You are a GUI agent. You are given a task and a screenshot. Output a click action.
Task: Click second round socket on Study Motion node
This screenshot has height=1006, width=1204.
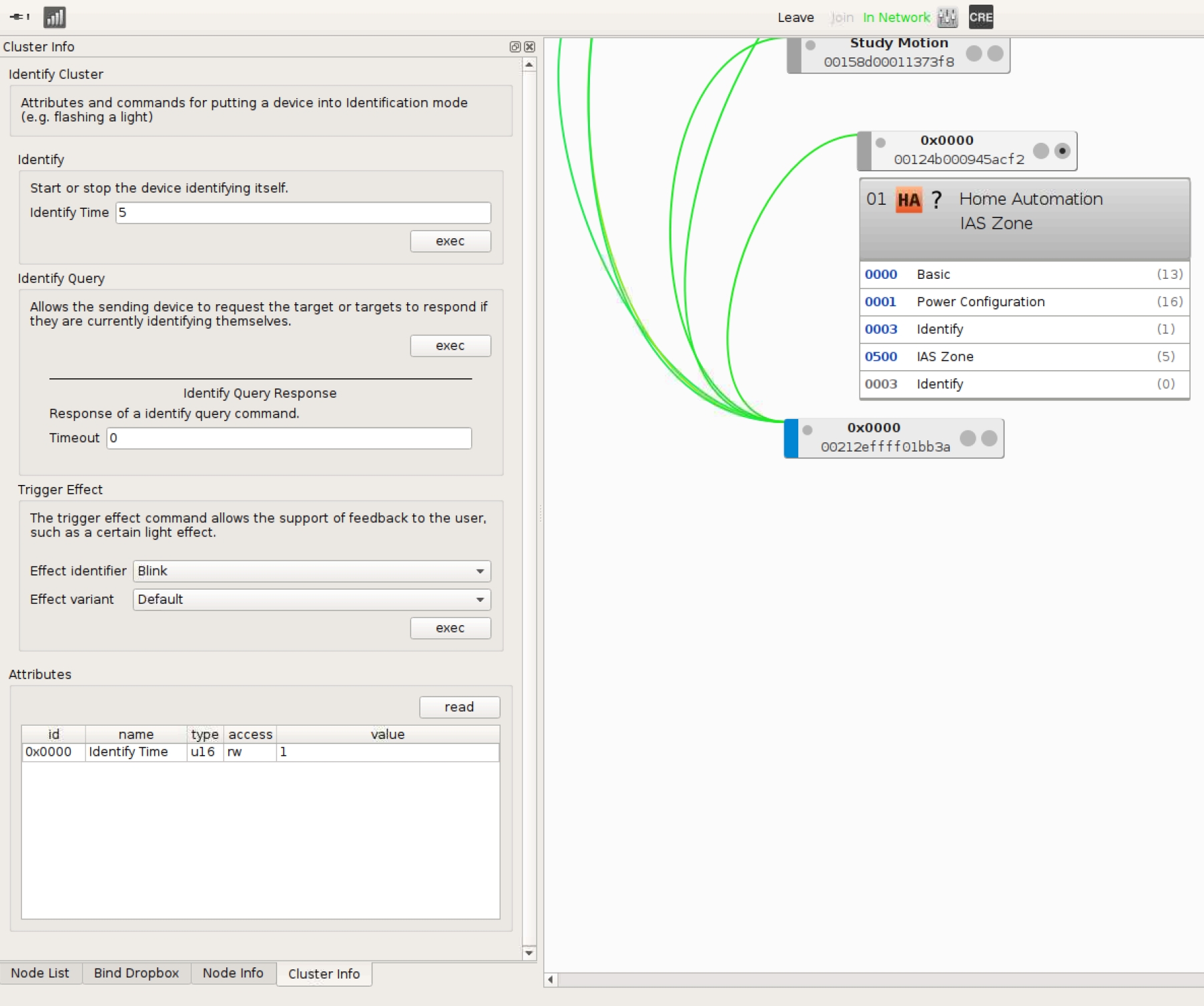995,53
